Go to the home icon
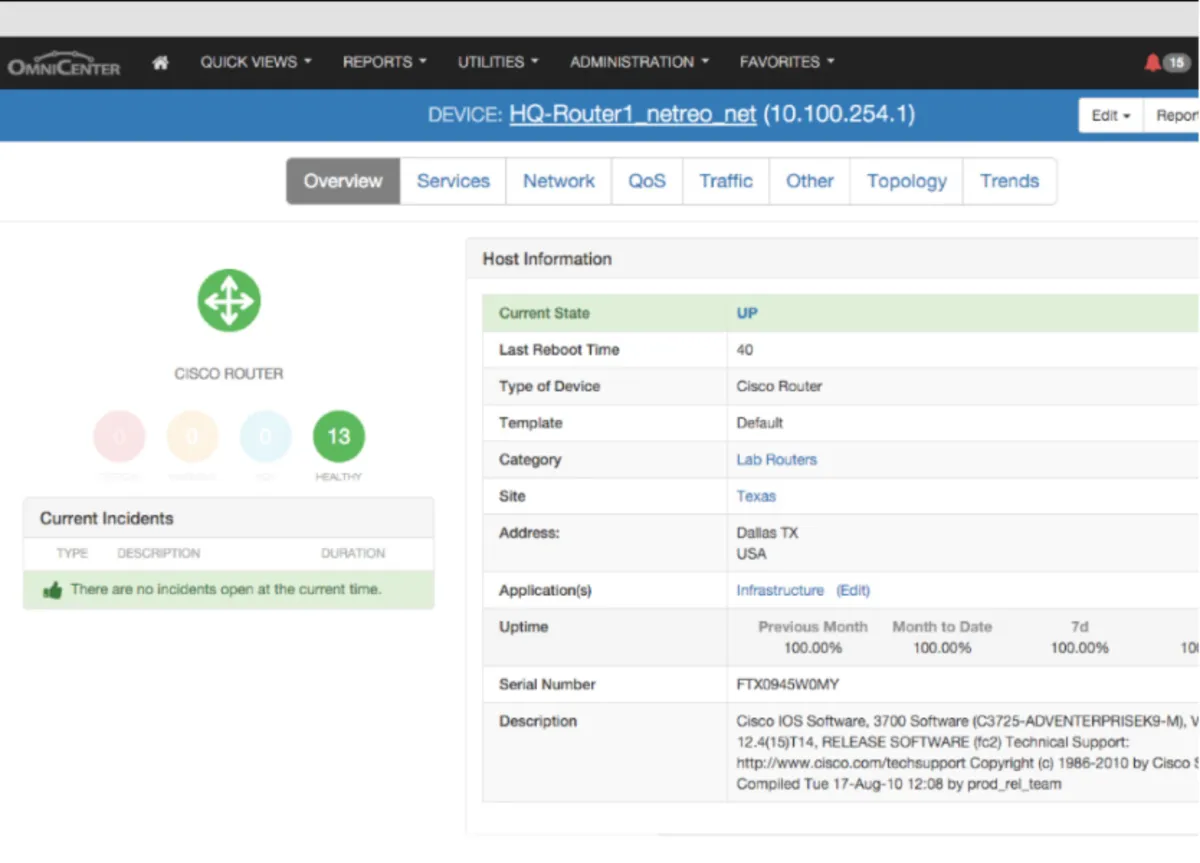1200x863 pixels. pos(160,63)
